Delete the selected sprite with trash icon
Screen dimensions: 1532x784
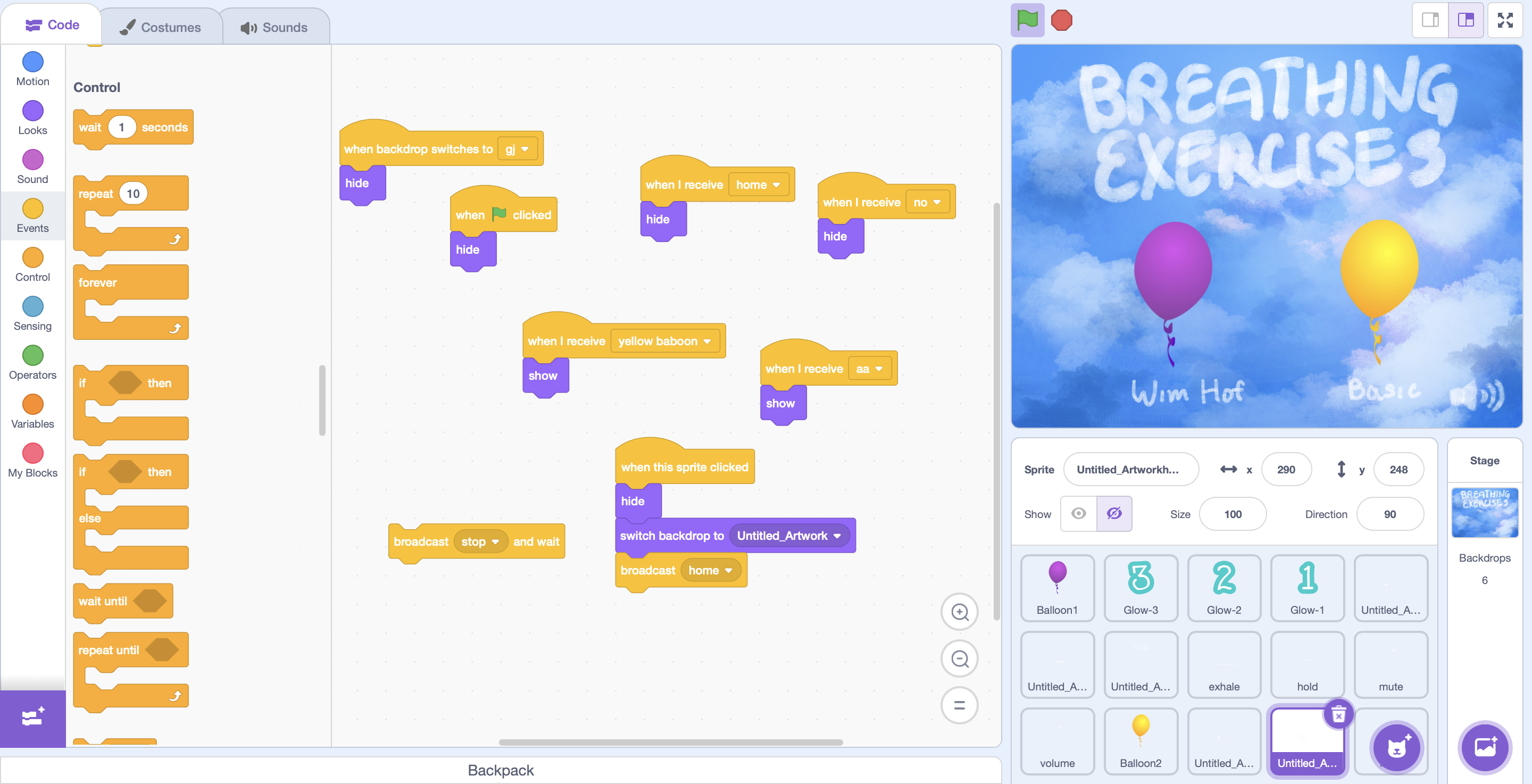tap(1338, 714)
